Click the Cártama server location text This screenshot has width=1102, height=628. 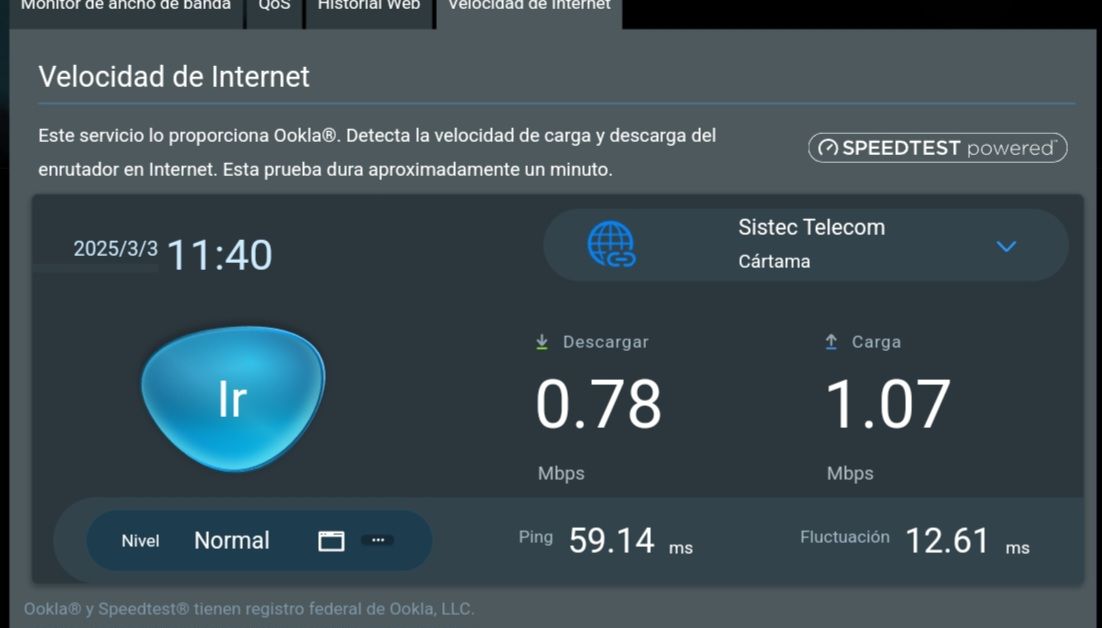(x=774, y=261)
